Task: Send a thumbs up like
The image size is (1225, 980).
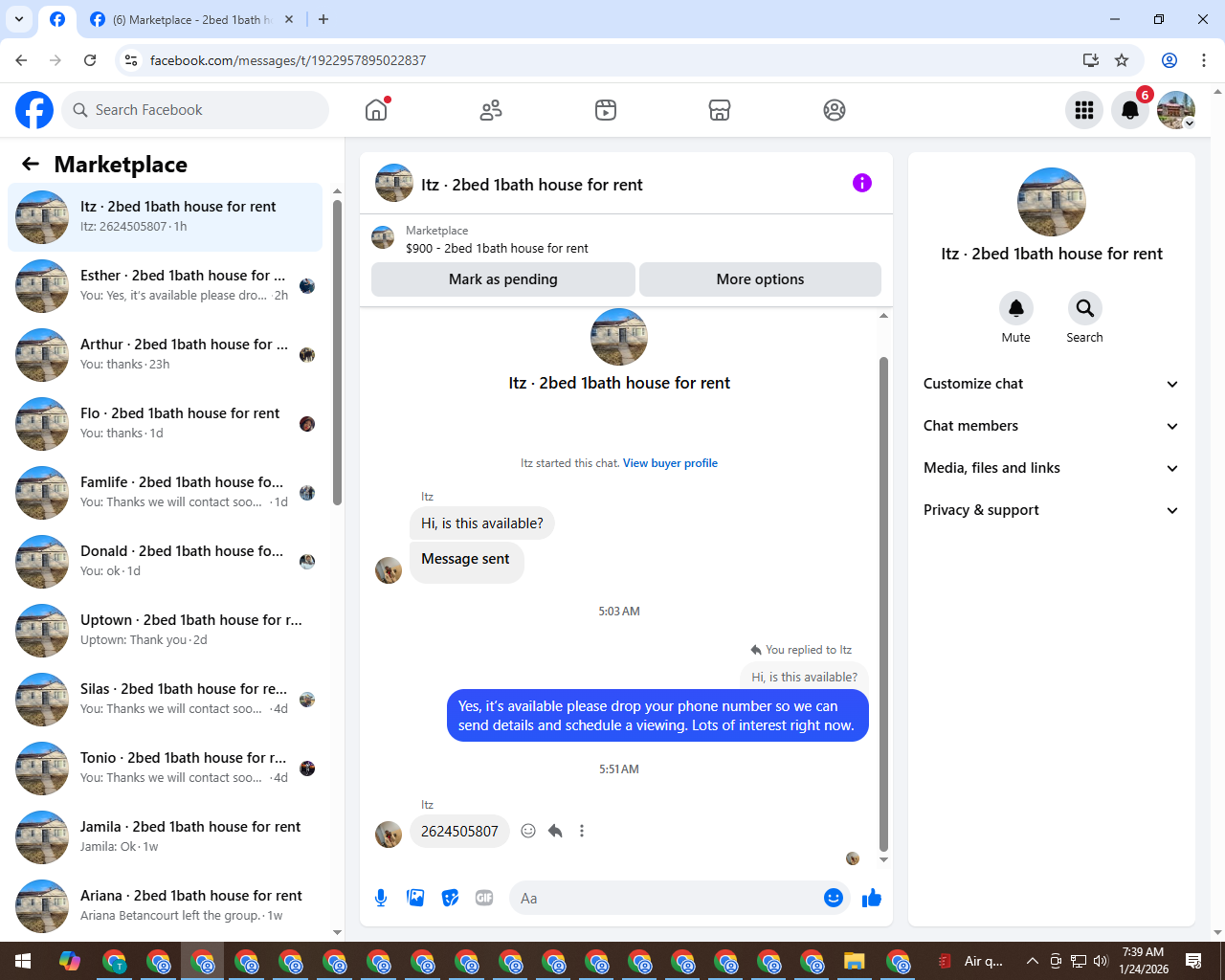Action: click(872, 898)
